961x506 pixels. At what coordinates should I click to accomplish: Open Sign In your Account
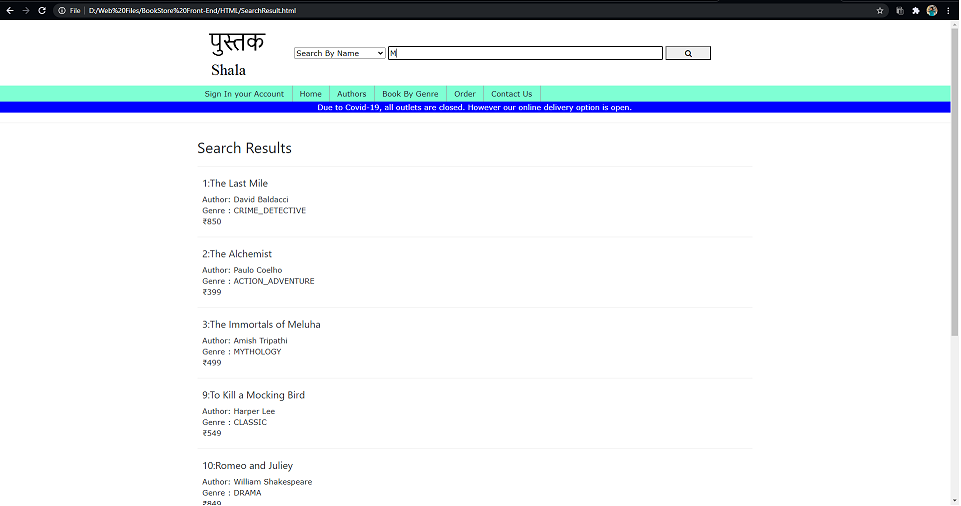pos(244,94)
